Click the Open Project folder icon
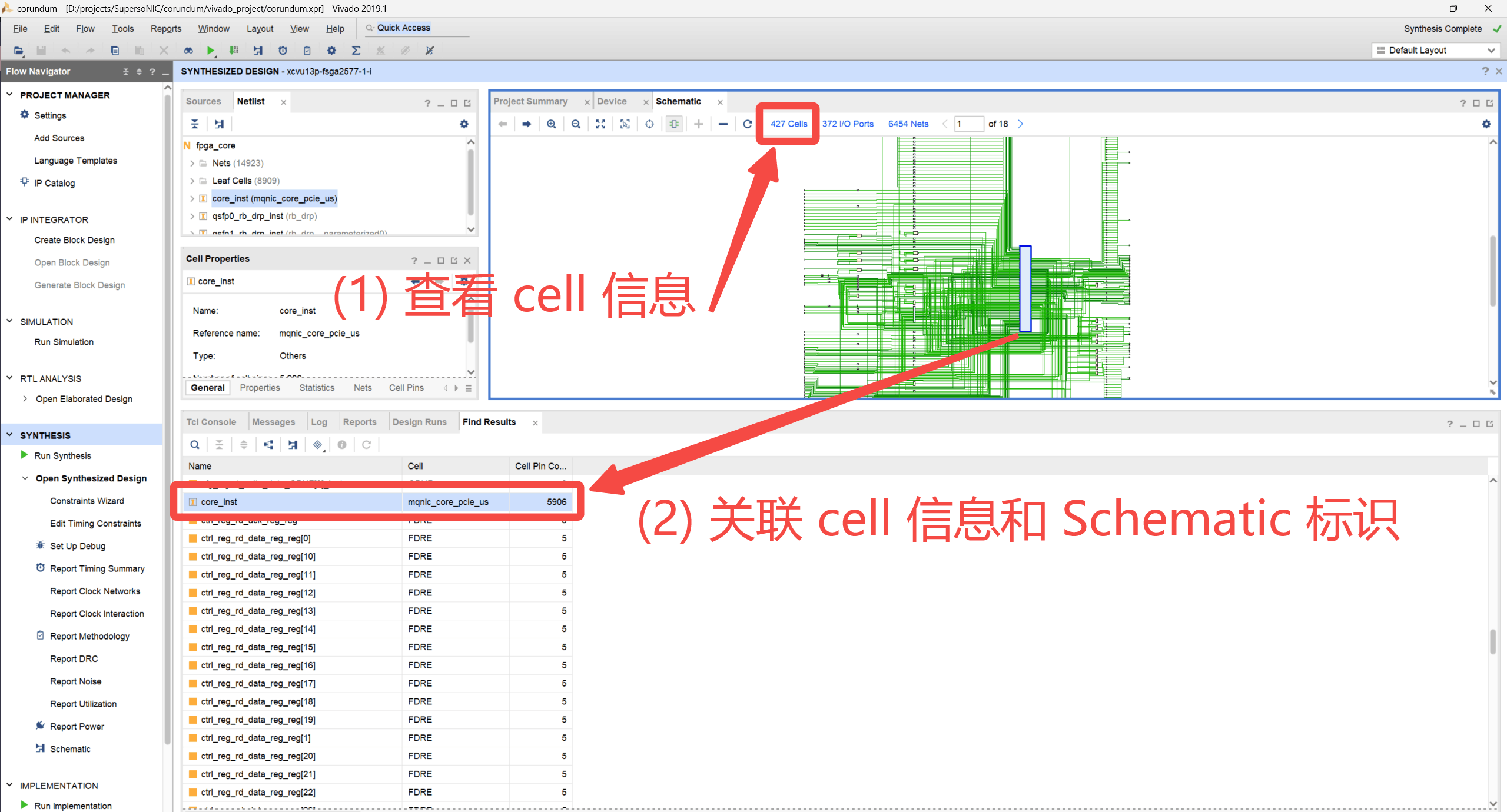Screen dimensions: 1507x812 pyautogui.click(x=18, y=51)
